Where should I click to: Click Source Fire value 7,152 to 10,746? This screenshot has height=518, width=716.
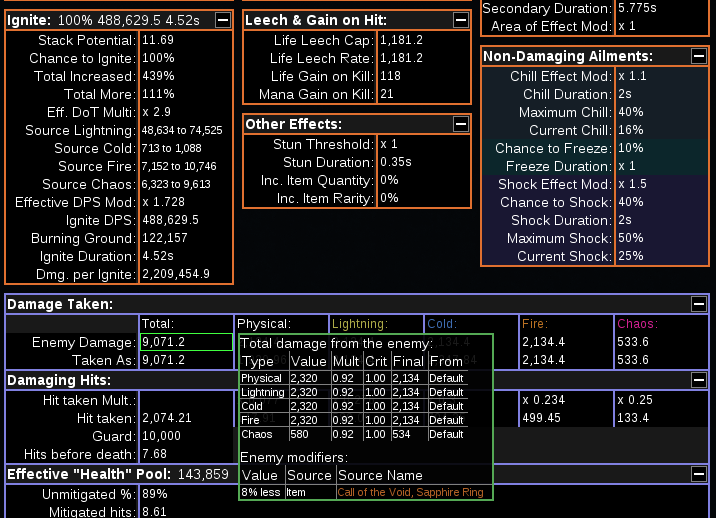(x=179, y=166)
